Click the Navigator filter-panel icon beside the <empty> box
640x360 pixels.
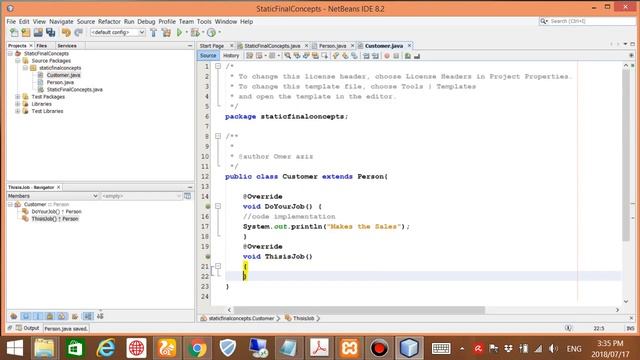188,196
